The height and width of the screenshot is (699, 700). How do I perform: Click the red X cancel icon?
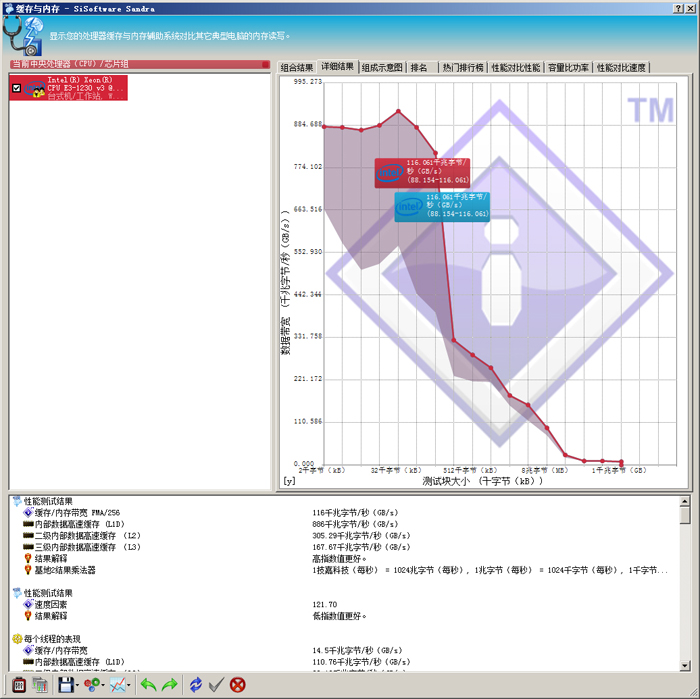click(238, 684)
